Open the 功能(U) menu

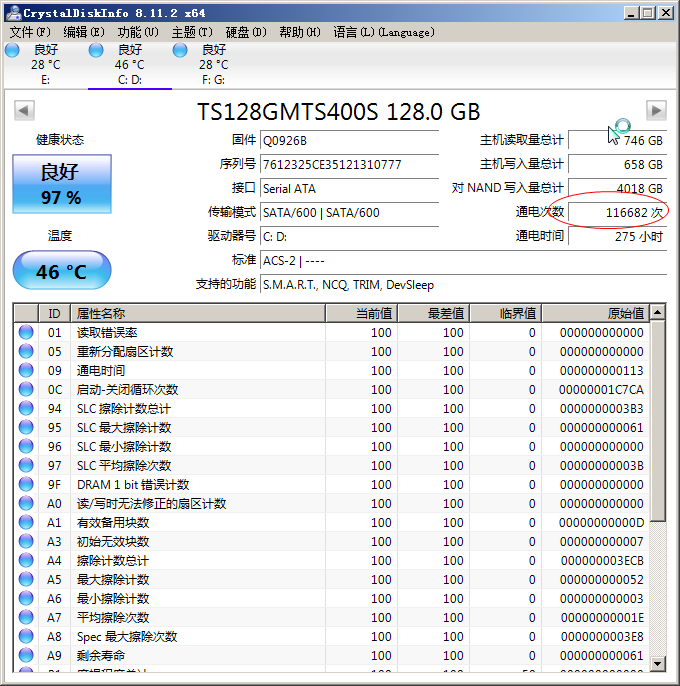(138, 32)
